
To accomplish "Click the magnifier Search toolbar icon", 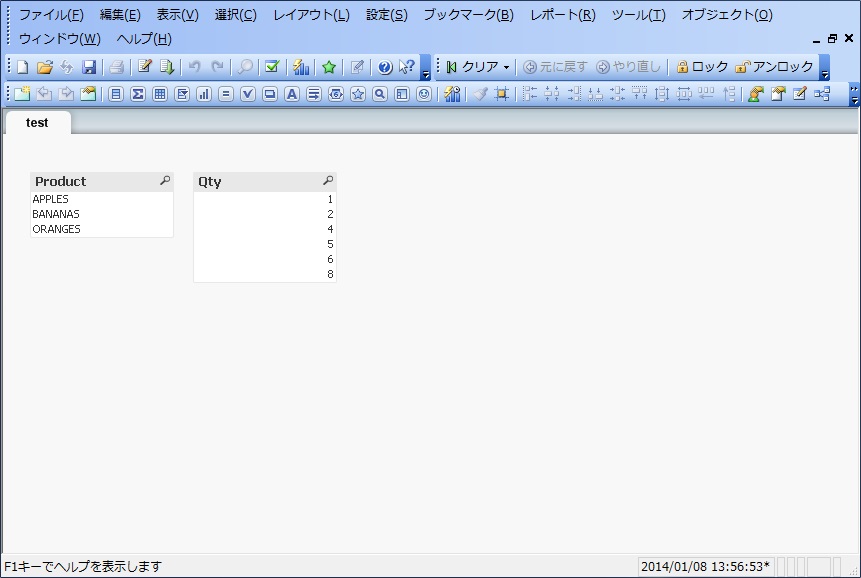I will pos(245,67).
